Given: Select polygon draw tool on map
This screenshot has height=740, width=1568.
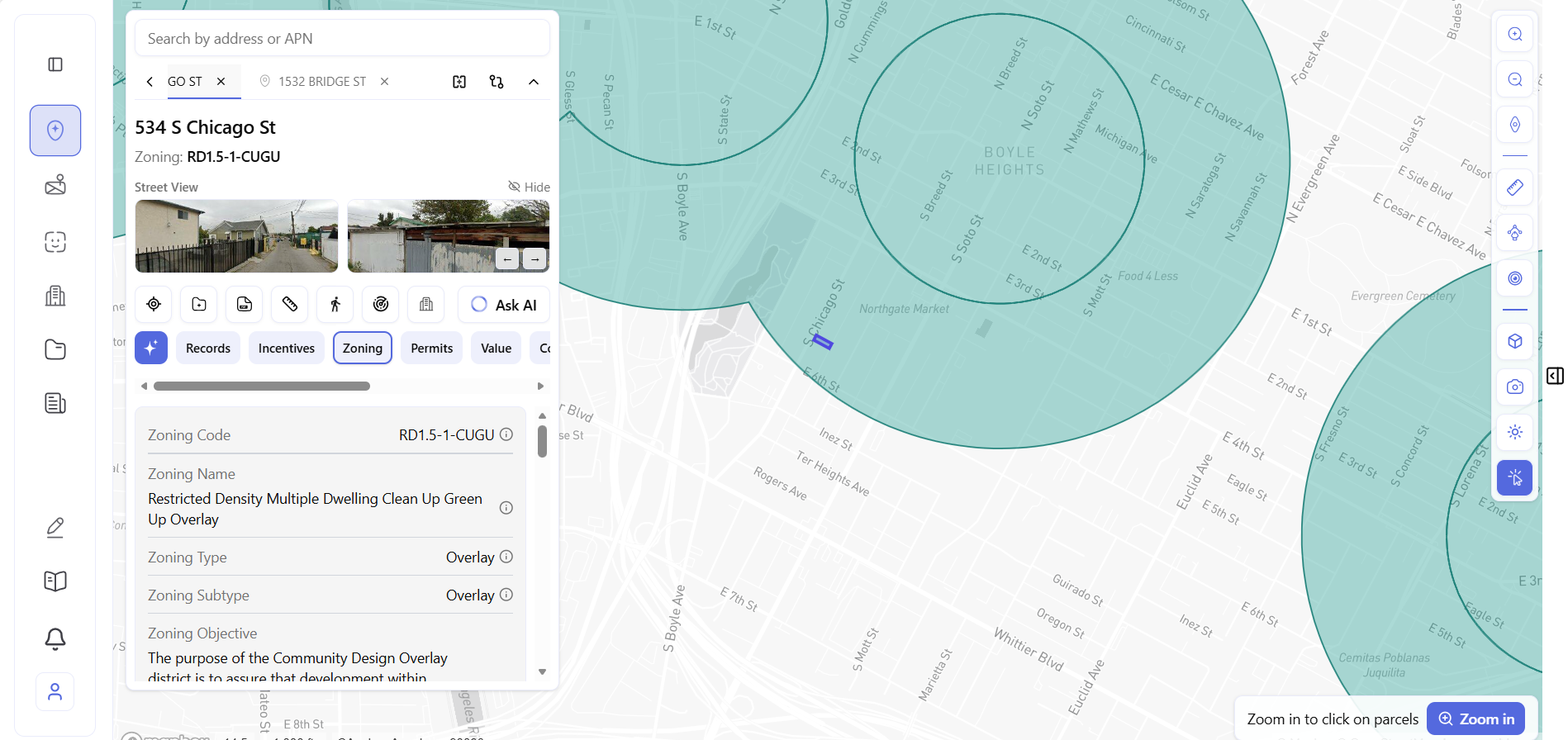Looking at the screenshot, I should pos(1515,233).
